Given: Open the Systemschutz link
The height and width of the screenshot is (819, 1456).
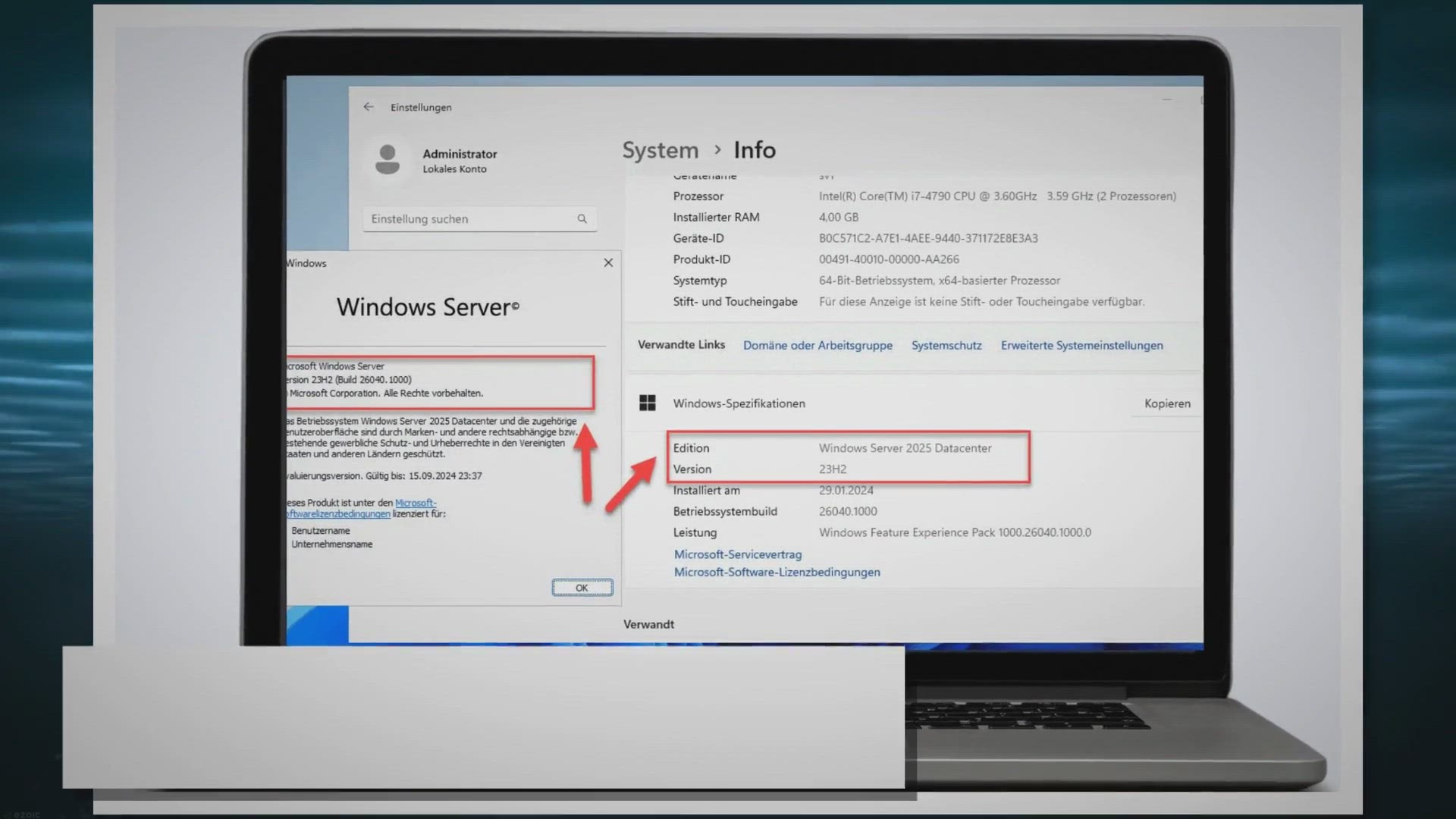Looking at the screenshot, I should (x=946, y=345).
